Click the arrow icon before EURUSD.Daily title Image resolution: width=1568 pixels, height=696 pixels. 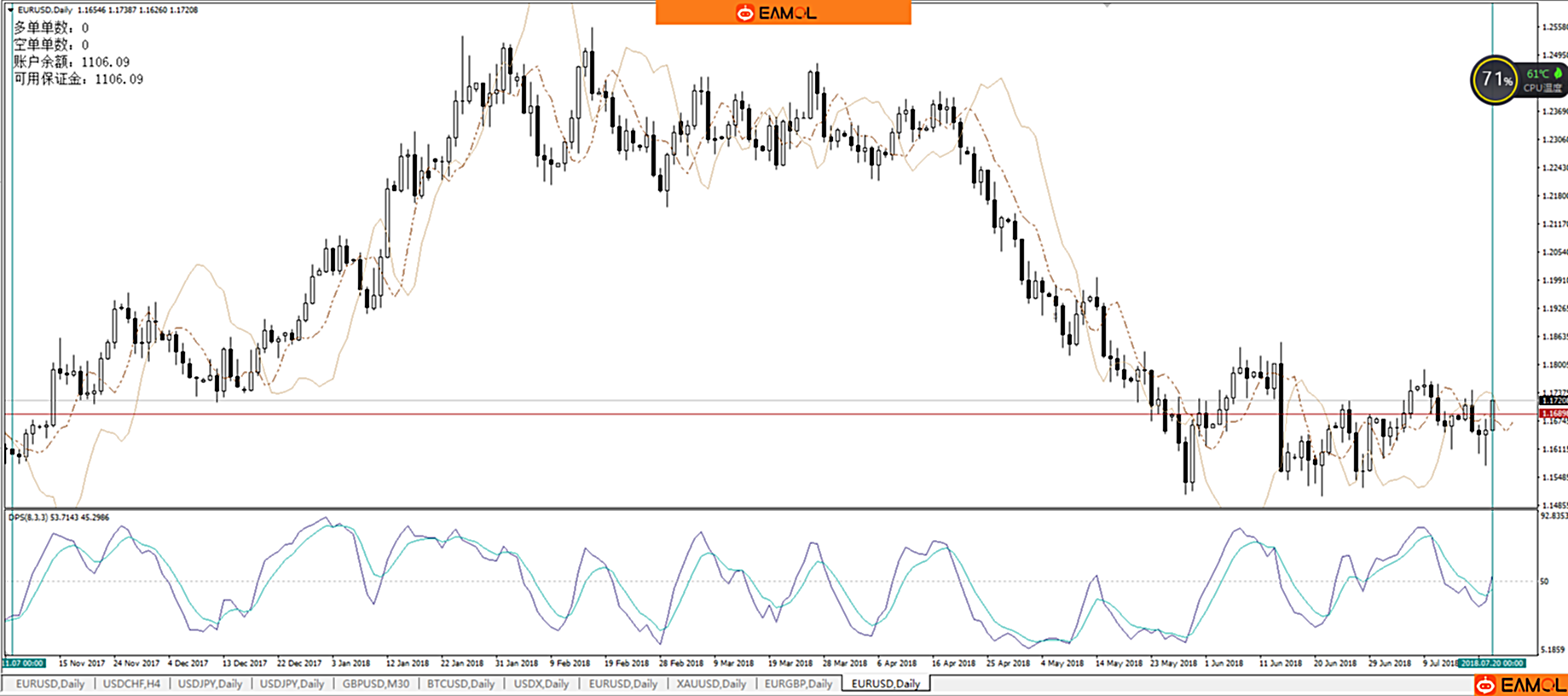point(10,10)
